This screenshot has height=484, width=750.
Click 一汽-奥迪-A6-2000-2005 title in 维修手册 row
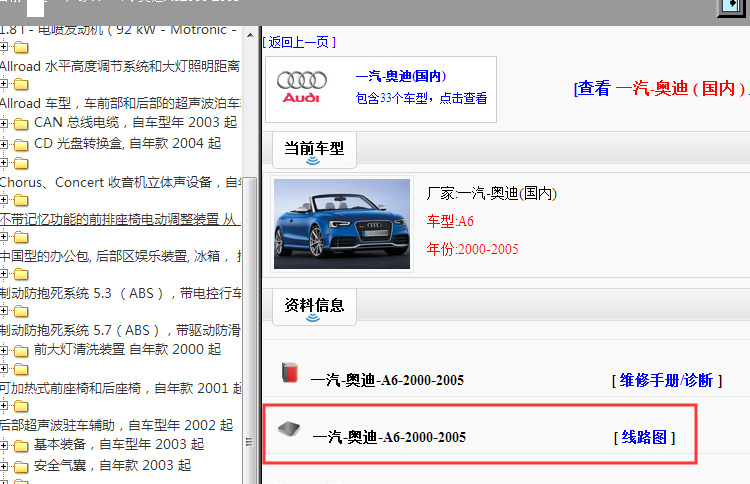coord(387,381)
